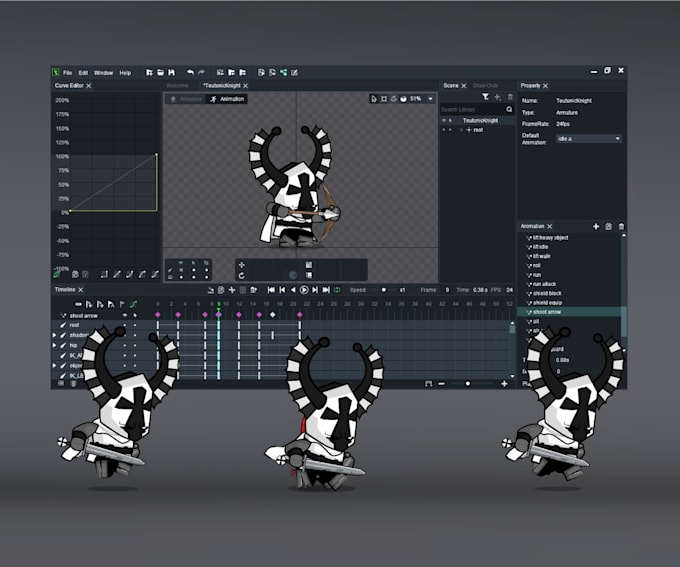The image size is (680, 567).
Task: Toggle visibility dot of root bone in Scene
Action: coord(444,130)
